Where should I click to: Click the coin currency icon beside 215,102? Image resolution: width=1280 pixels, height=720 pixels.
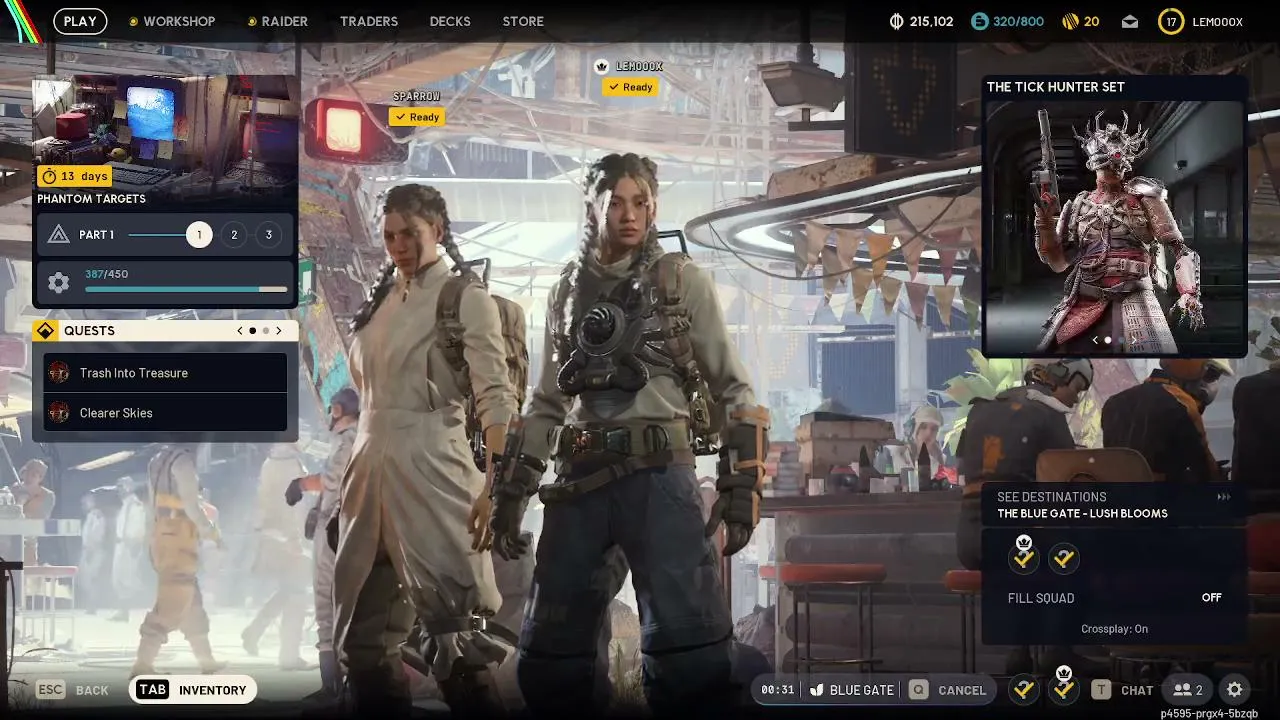[x=896, y=21]
